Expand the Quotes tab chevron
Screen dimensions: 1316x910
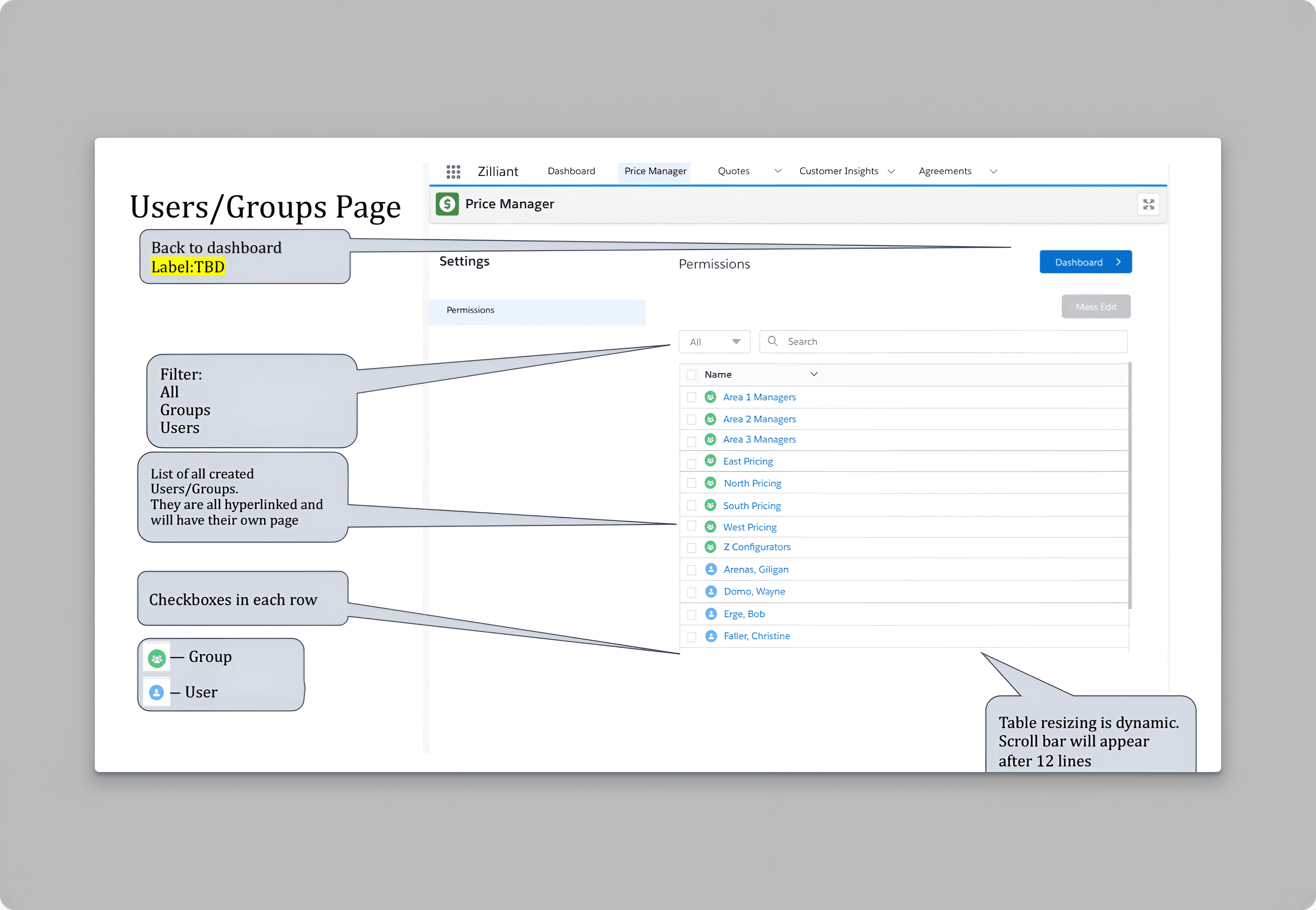pyautogui.click(x=777, y=171)
